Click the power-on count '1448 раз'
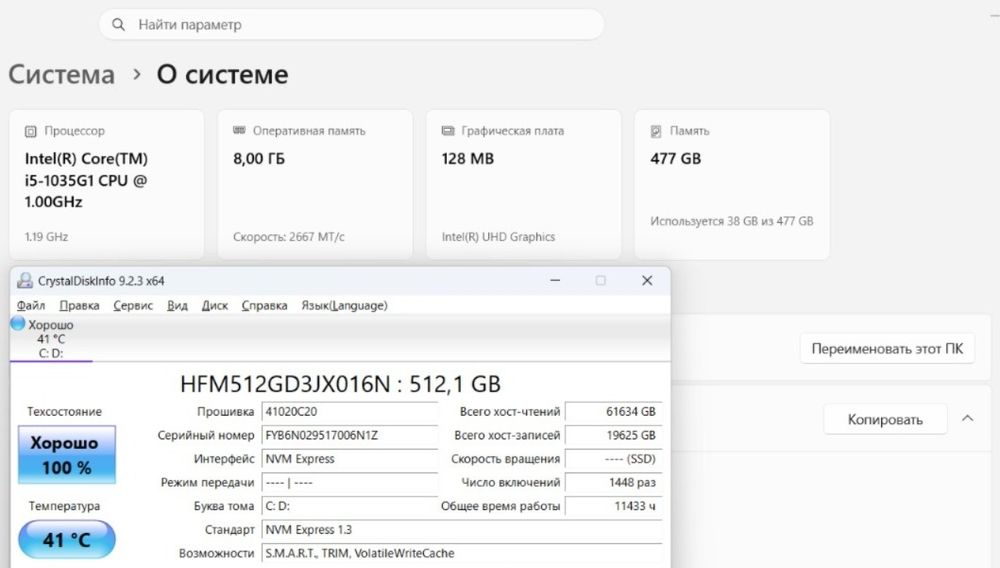 614,483
